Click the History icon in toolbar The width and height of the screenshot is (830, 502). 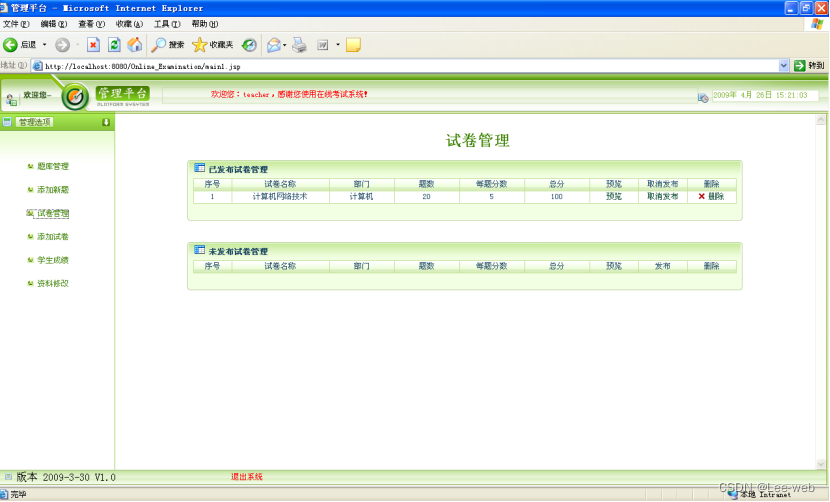(x=249, y=45)
